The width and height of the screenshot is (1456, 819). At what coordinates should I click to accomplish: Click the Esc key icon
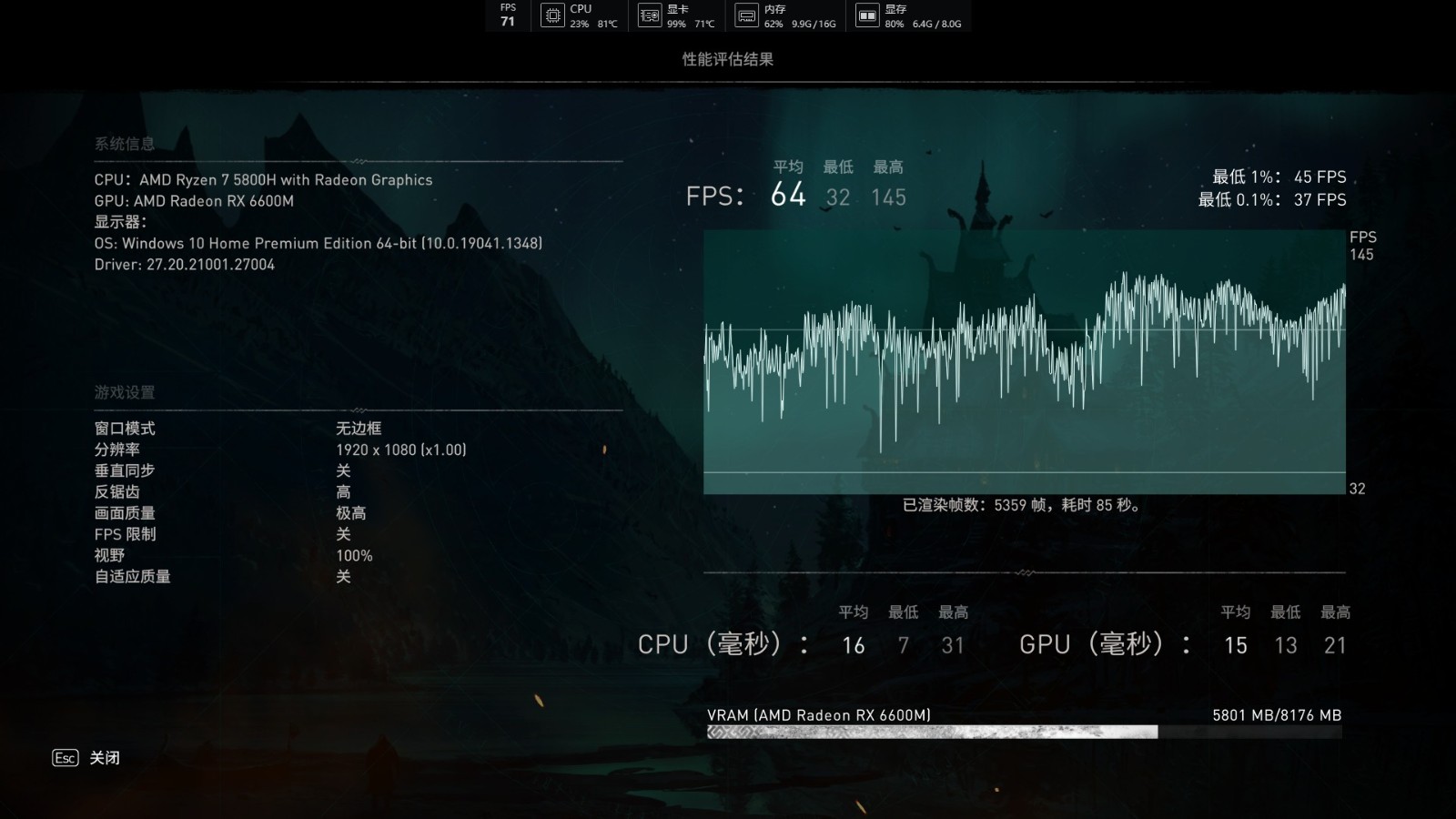coord(66,757)
